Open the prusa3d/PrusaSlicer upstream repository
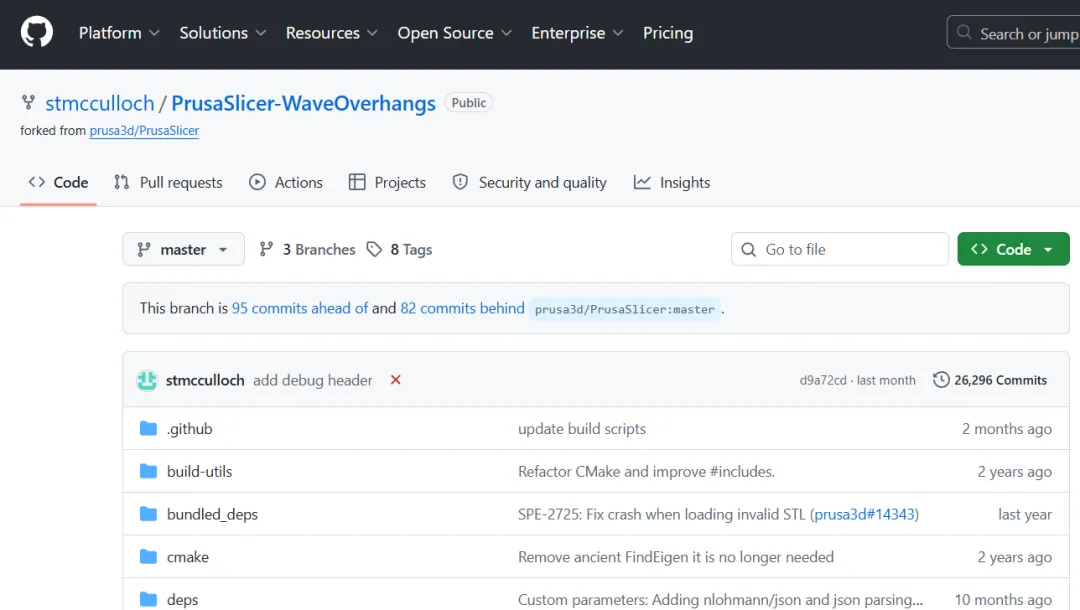This screenshot has height=610, width=1080. point(144,131)
